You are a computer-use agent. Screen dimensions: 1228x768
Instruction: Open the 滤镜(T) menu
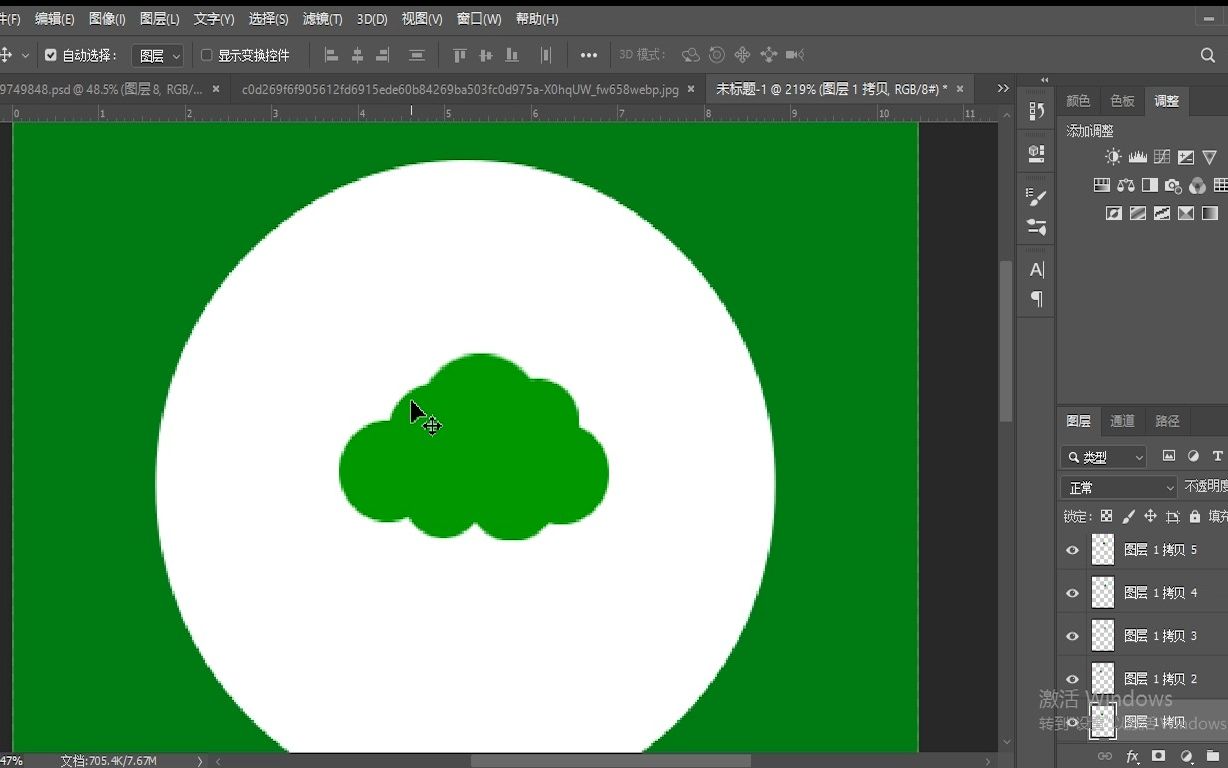pos(322,19)
